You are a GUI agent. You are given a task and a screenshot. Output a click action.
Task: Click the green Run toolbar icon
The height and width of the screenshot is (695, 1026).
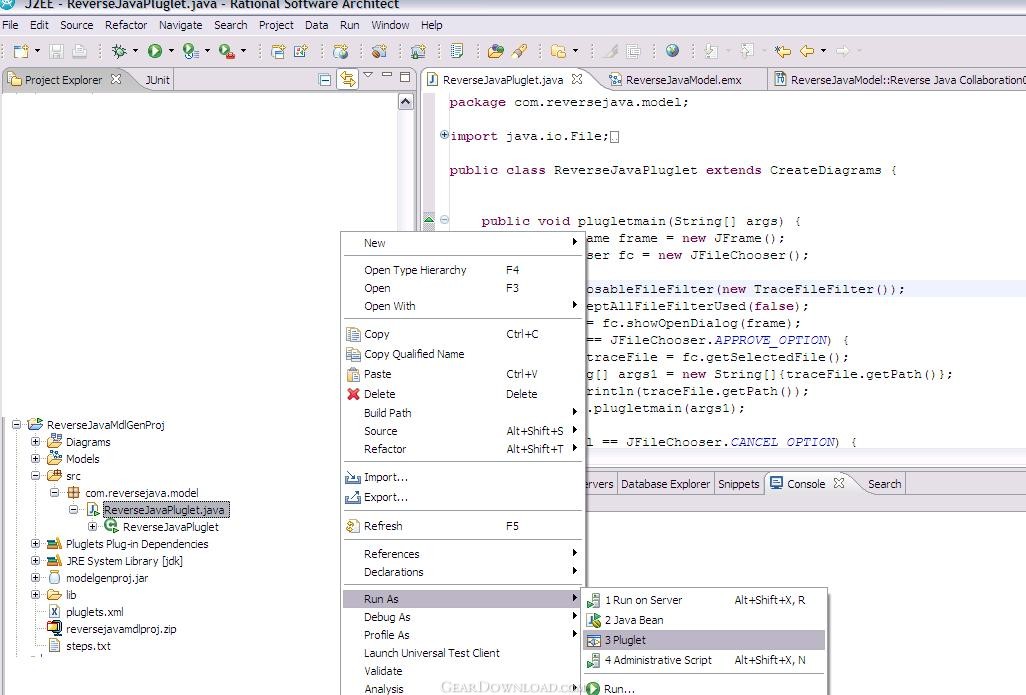coord(154,51)
